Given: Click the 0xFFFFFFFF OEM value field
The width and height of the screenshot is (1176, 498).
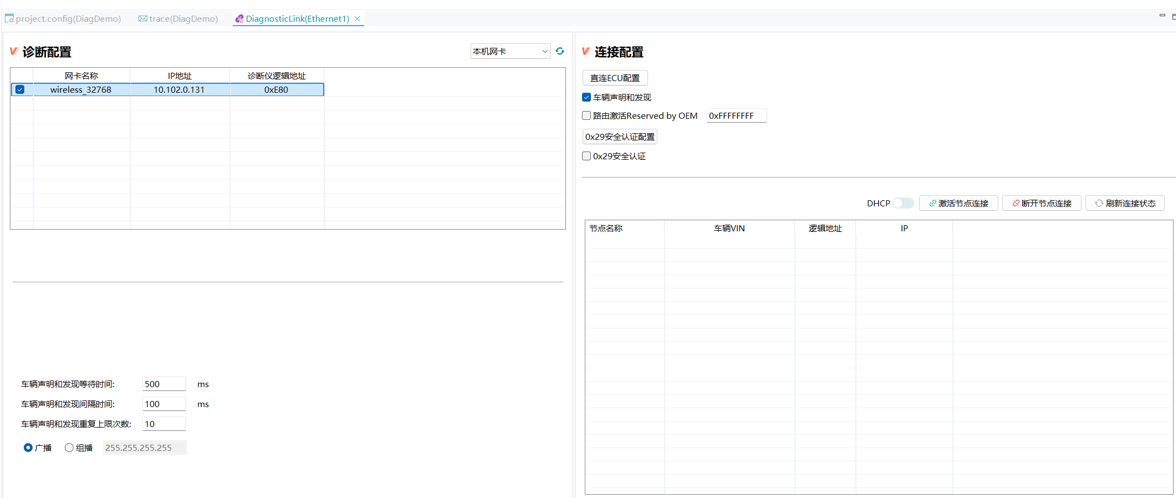Looking at the screenshot, I should click(x=736, y=116).
